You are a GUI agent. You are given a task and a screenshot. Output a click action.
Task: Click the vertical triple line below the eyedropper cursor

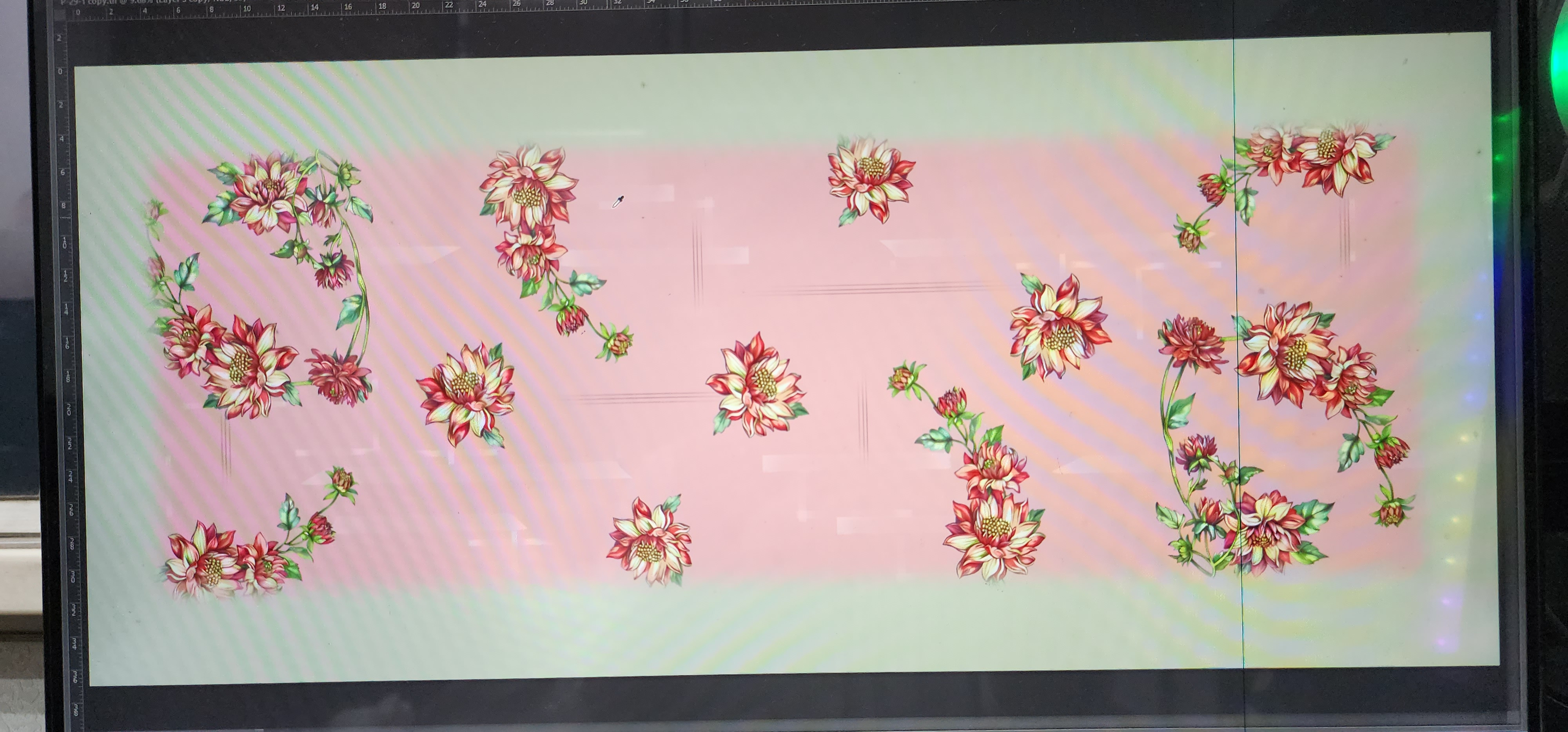click(x=698, y=262)
